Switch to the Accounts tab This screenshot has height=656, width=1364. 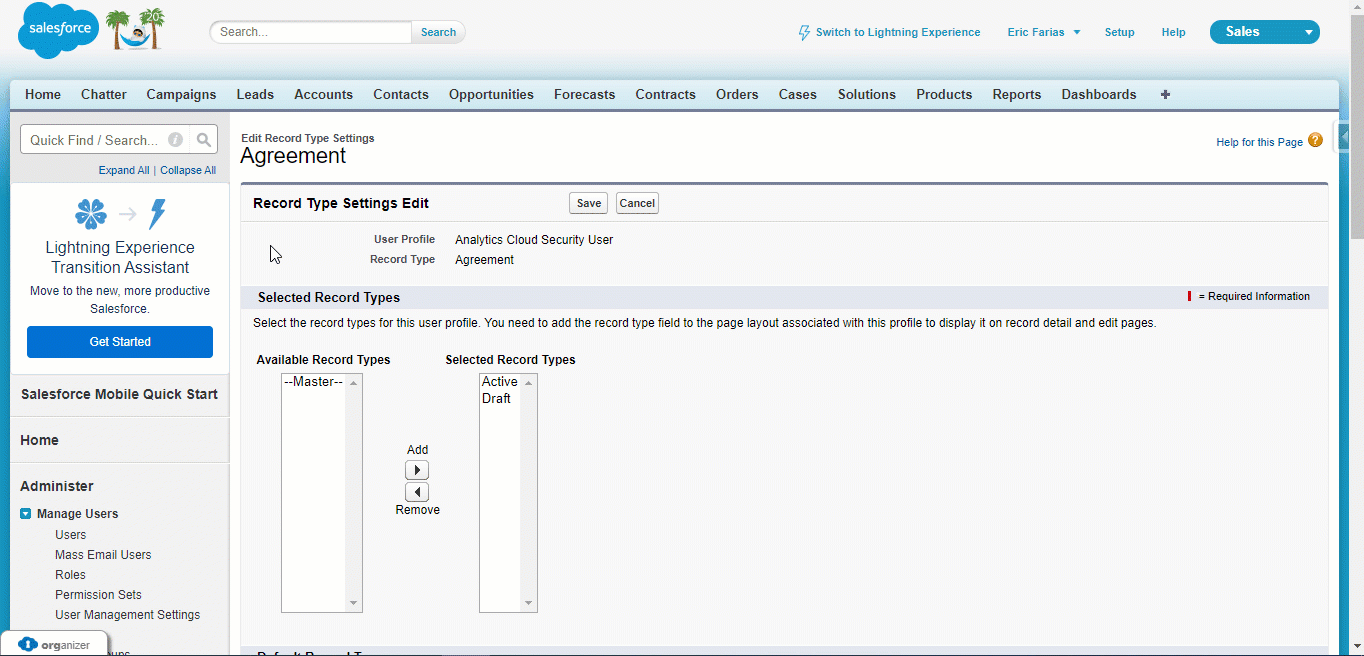[x=323, y=94]
